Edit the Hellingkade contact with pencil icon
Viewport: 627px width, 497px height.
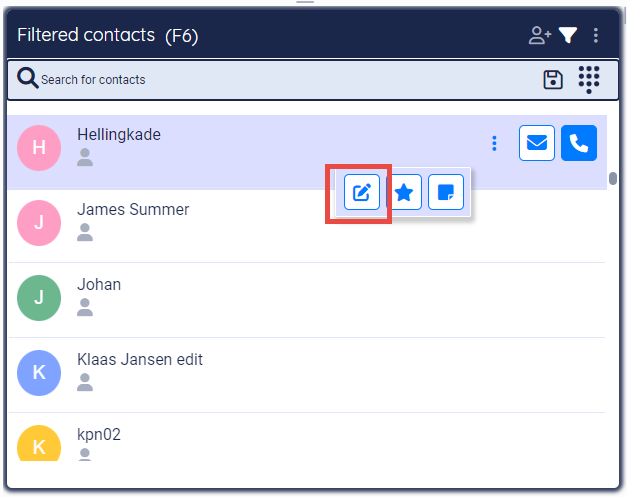(x=361, y=193)
